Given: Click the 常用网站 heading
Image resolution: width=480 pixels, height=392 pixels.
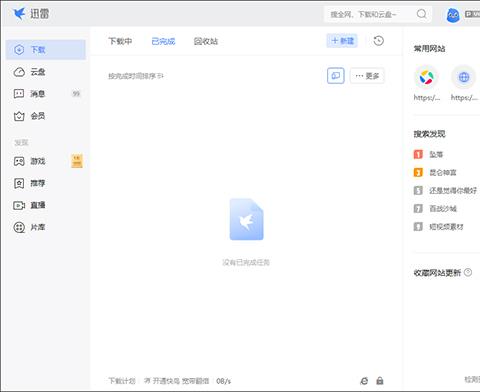Looking at the screenshot, I should [x=429, y=49].
